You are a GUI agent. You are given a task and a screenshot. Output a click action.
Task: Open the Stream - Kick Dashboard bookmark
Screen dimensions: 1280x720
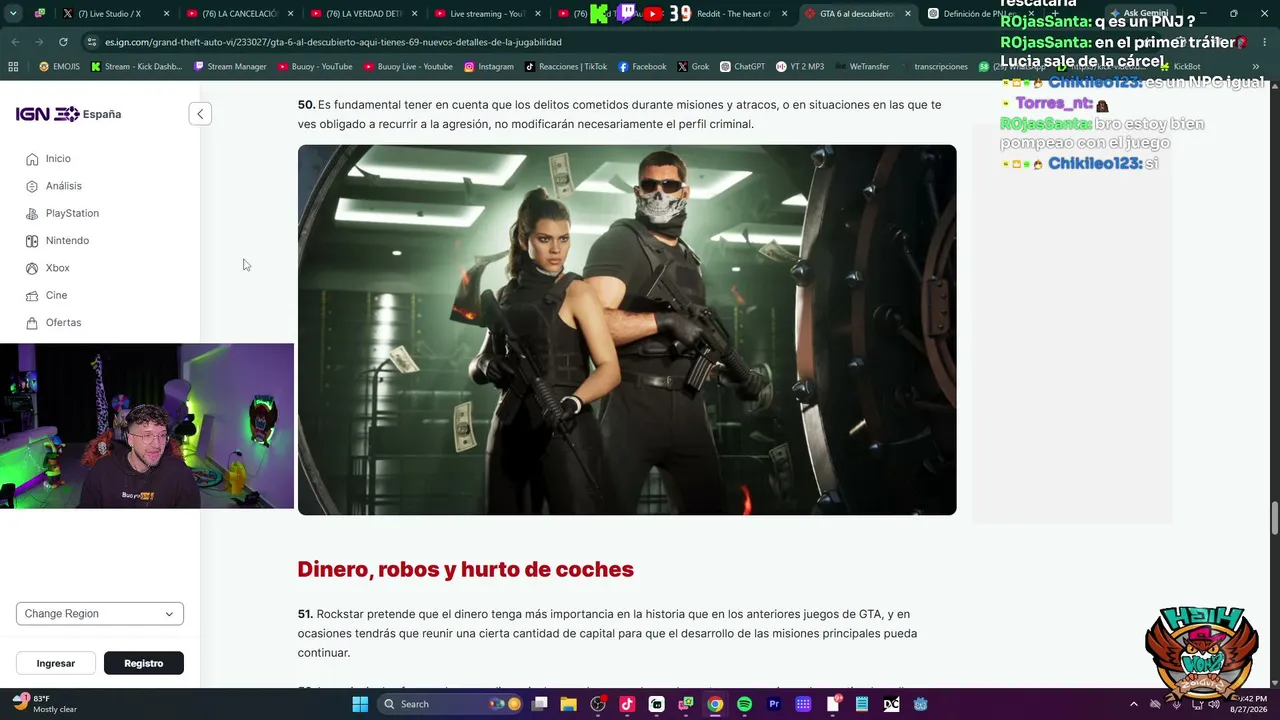point(137,67)
